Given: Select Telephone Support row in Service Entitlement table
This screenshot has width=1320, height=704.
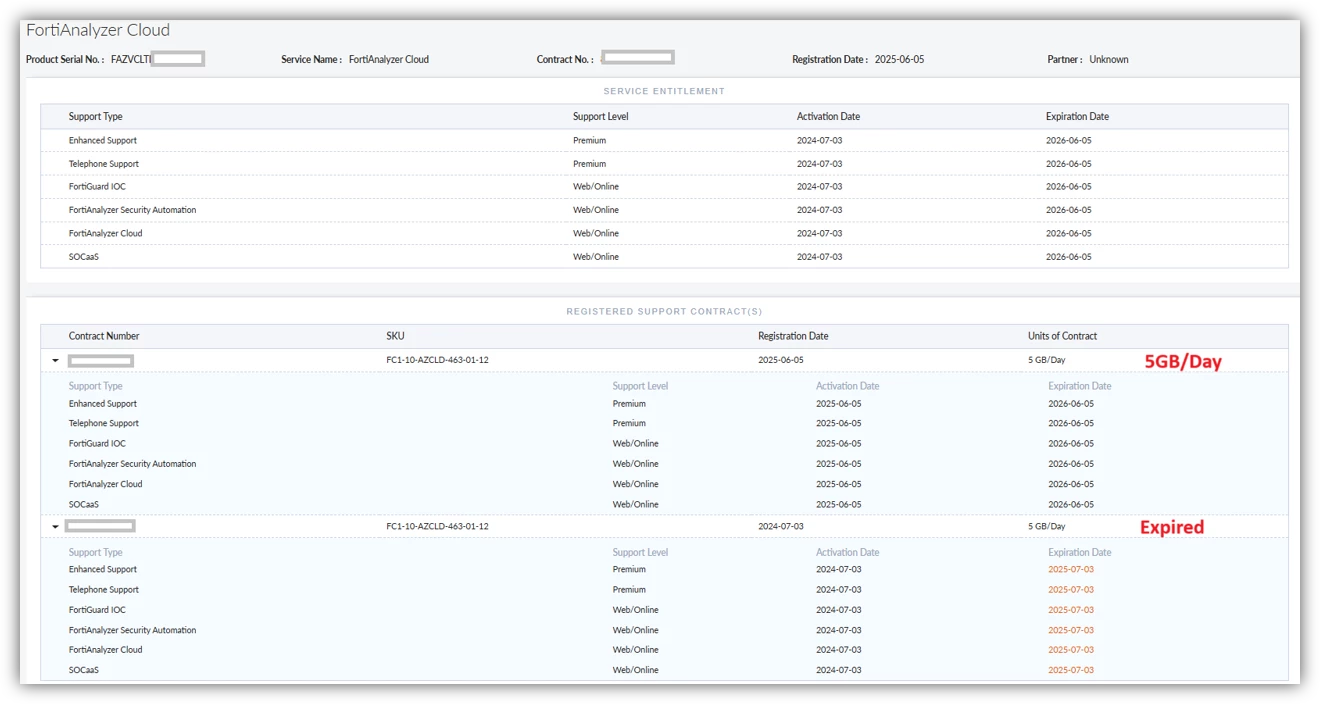Looking at the screenshot, I should 664,163.
